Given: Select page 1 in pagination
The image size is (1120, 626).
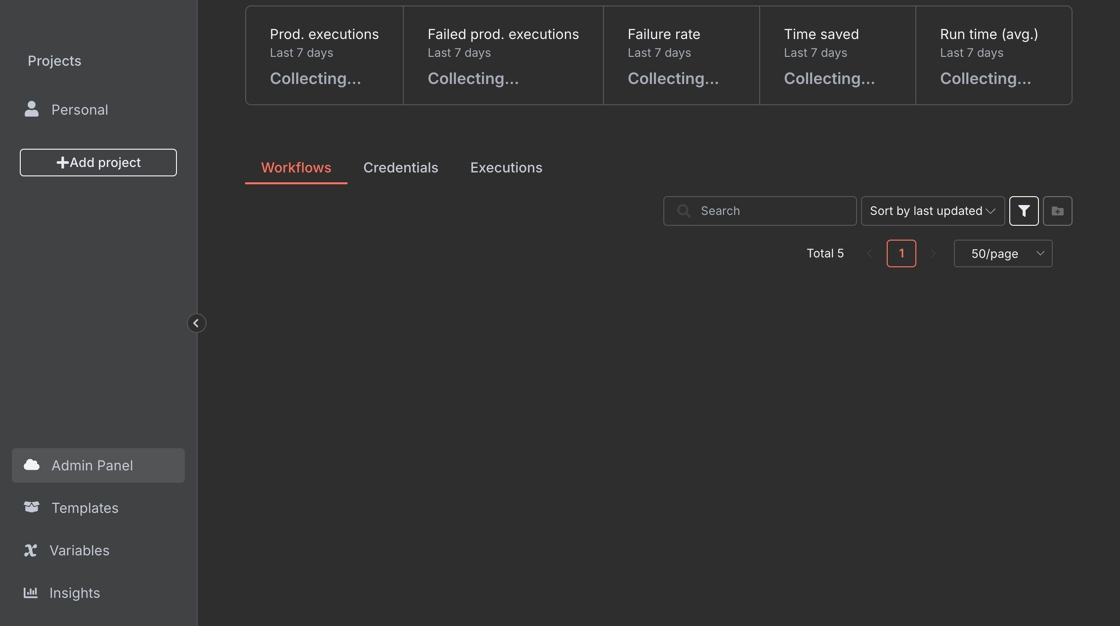Looking at the screenshot, I should click(x=901, y=254).
